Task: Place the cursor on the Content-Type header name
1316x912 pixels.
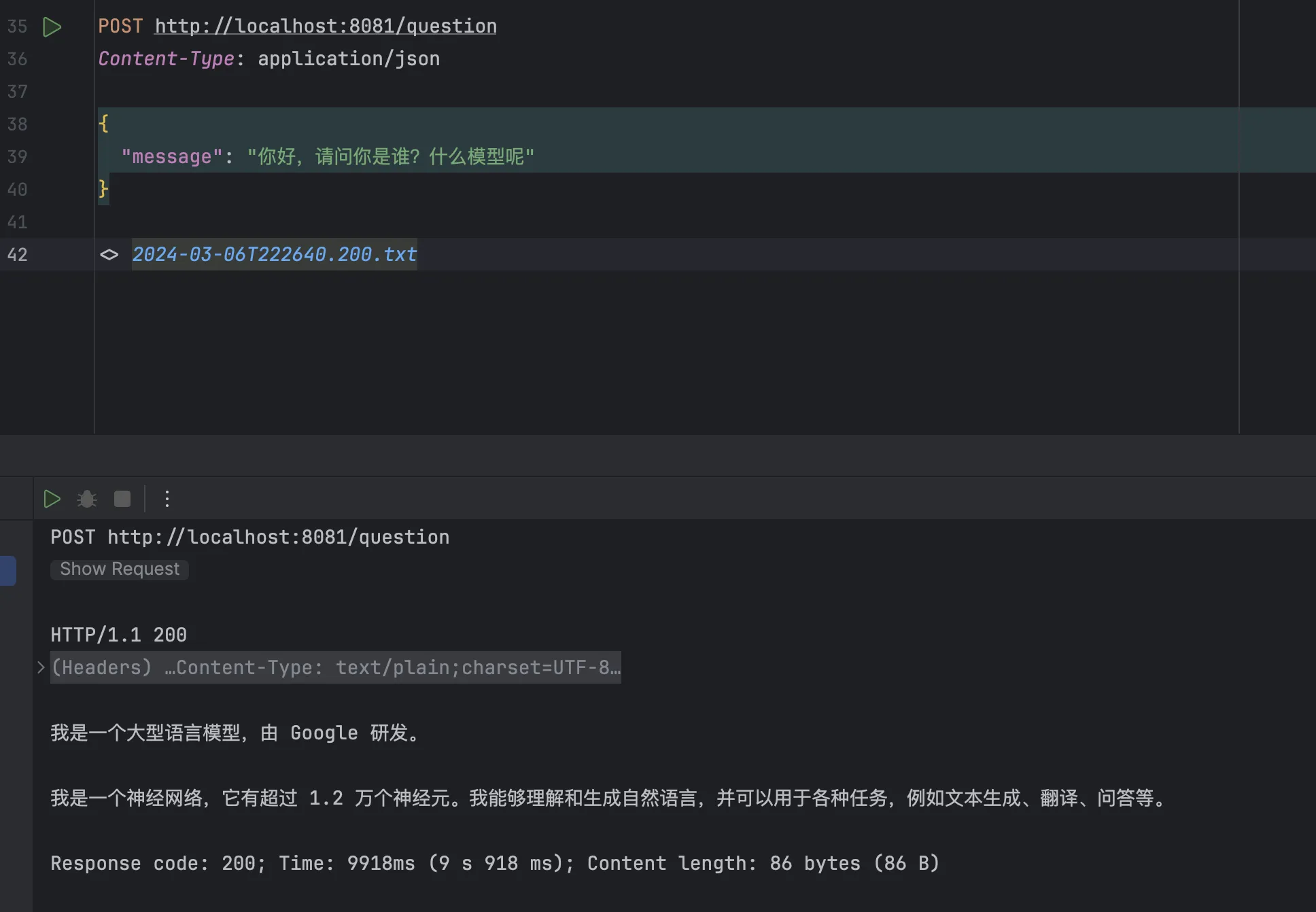Action: 166,59
